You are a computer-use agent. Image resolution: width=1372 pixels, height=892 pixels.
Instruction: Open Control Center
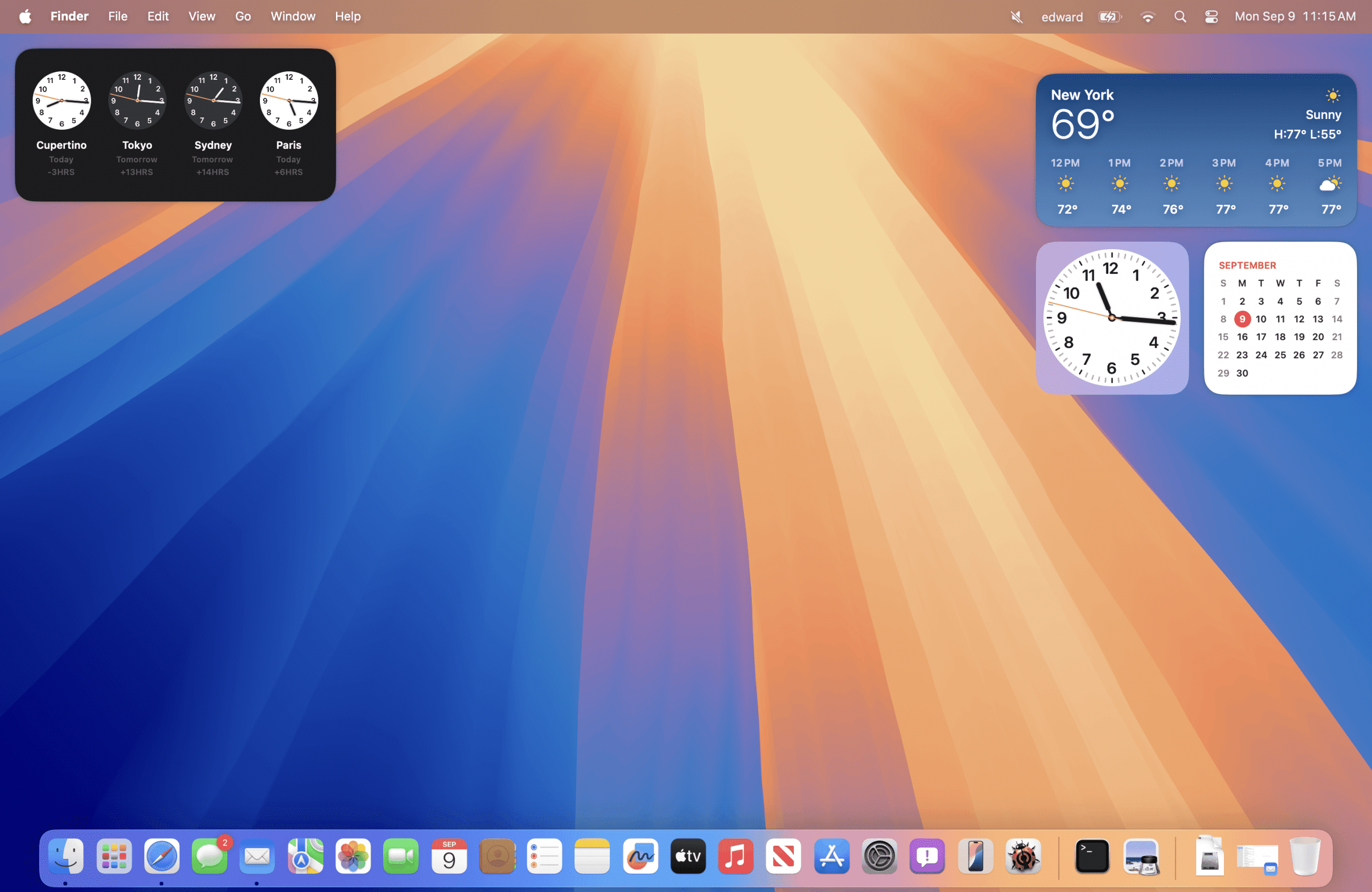click(1211, 17)
